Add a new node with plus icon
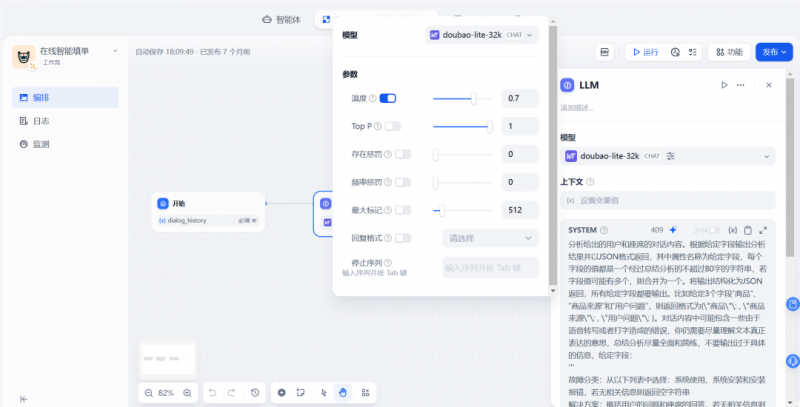 [281, 393]
